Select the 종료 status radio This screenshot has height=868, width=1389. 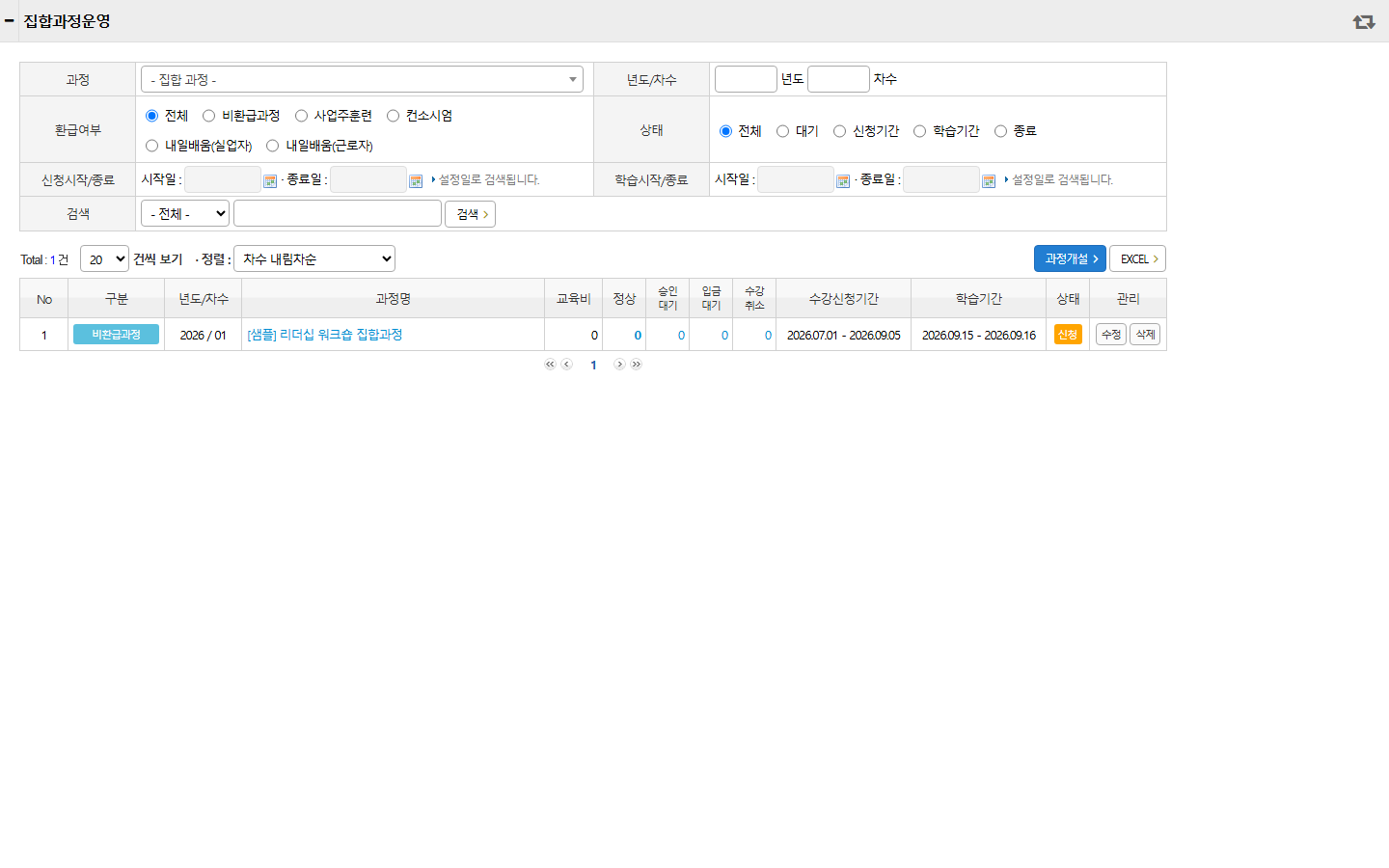(x=1000, y=131)
